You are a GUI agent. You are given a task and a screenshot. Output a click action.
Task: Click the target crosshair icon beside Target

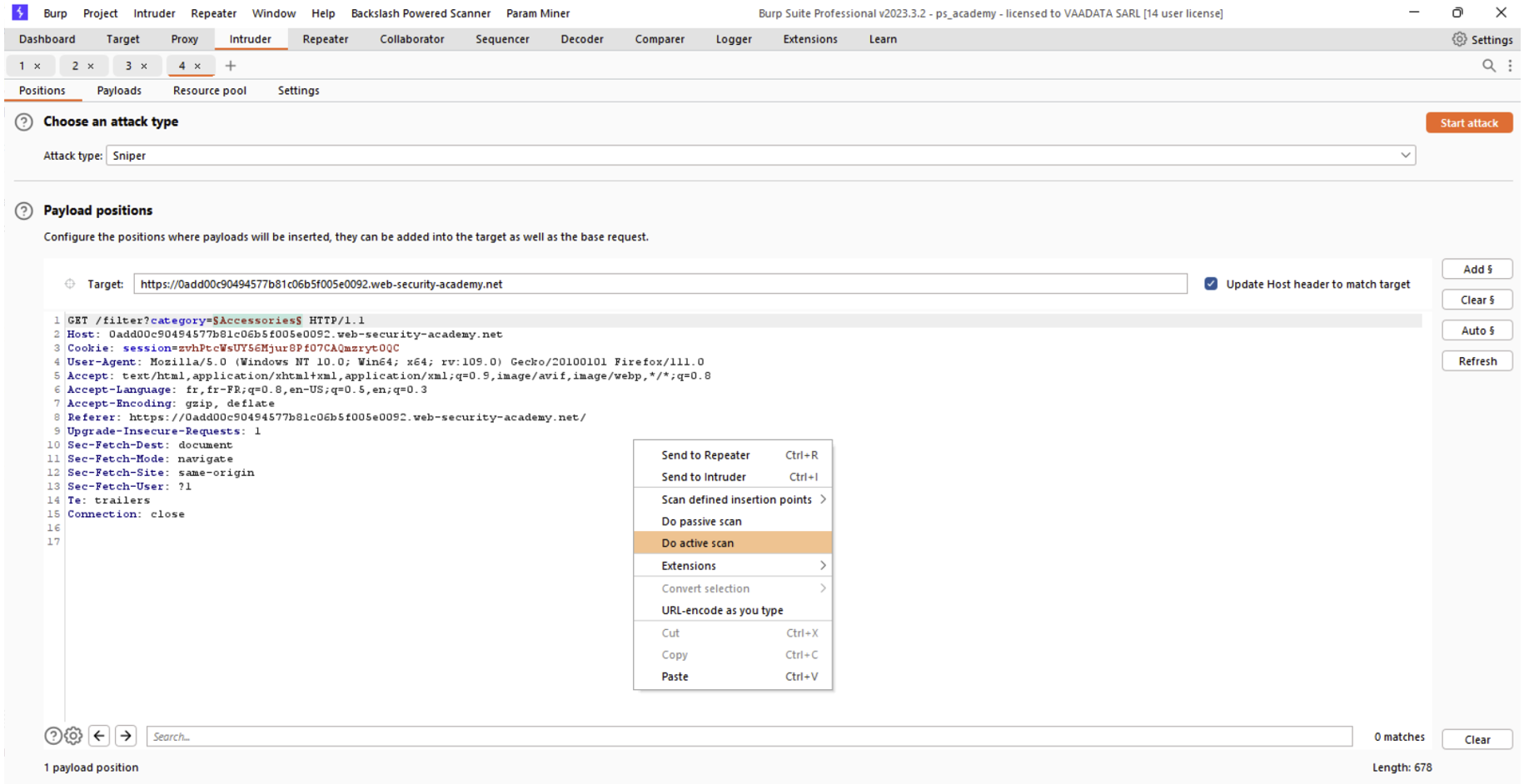click(x=70, y=284)
